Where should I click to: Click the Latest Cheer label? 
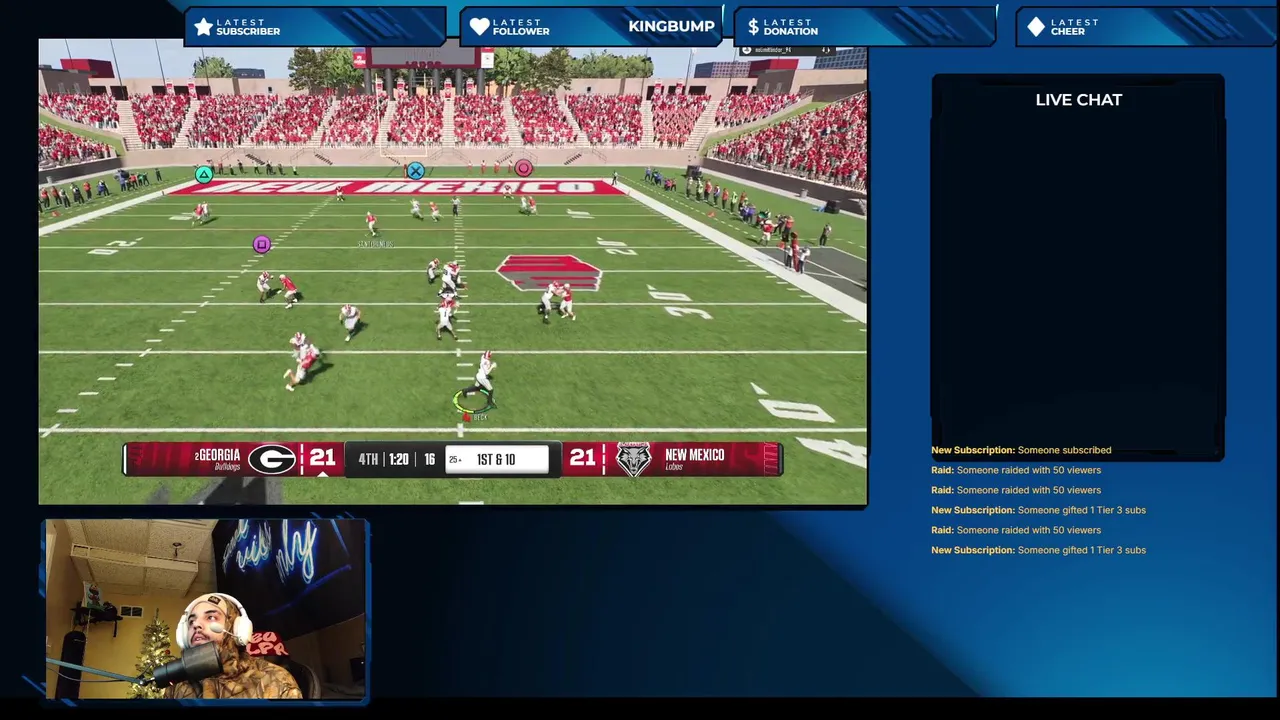[1075, 27]
